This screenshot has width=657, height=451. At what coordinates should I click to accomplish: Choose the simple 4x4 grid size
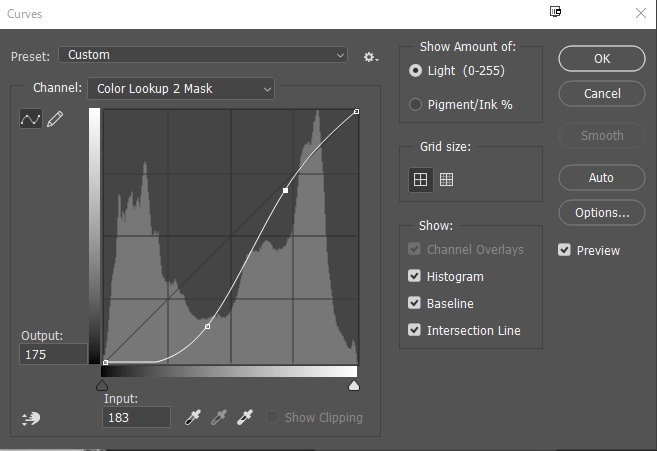[421, 179]
